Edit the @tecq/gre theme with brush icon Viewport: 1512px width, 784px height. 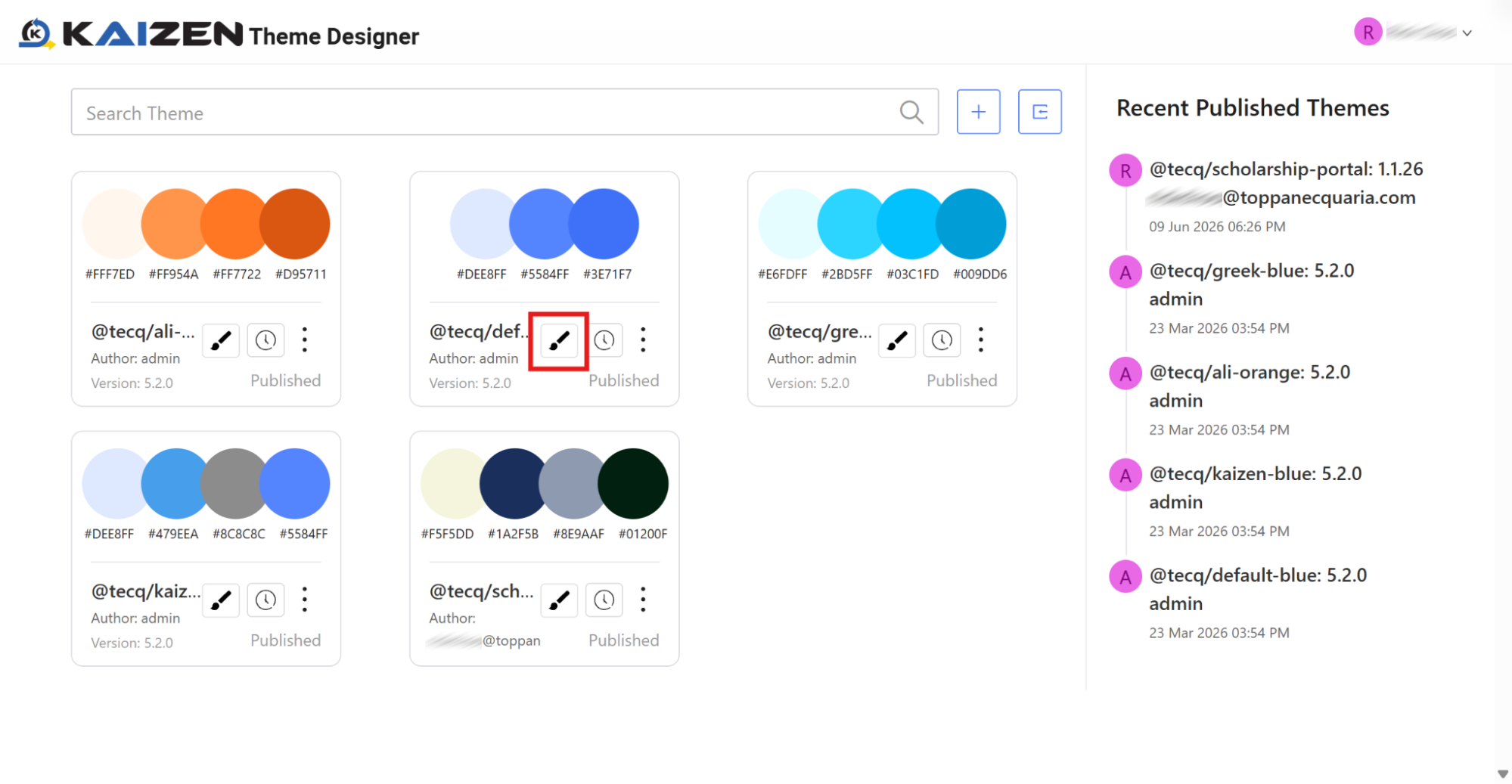coord(897,340)
